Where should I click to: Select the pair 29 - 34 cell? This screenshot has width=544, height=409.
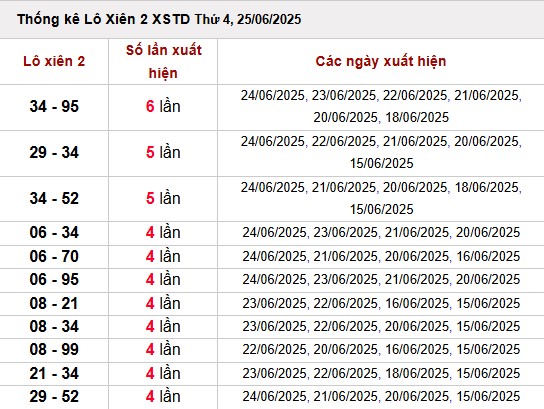tap(54, 153)
